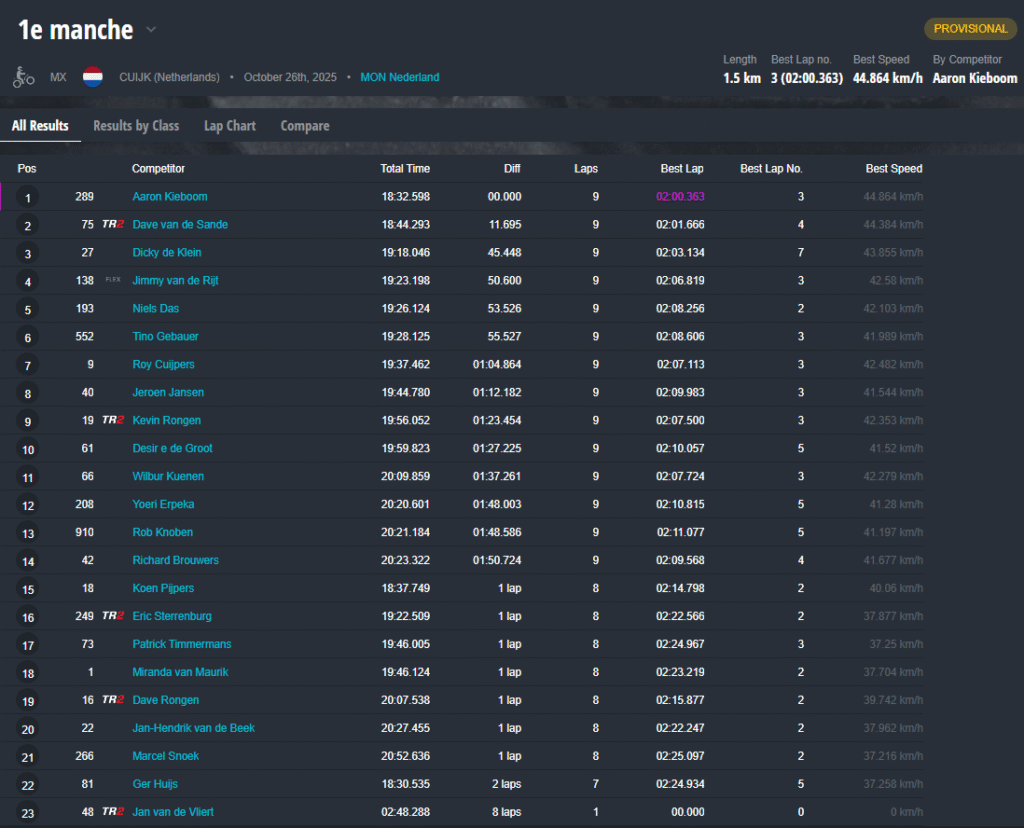Open Aaron Kieboom's competitor row link
The image size is (1024, 828).
tap(170, 197)
